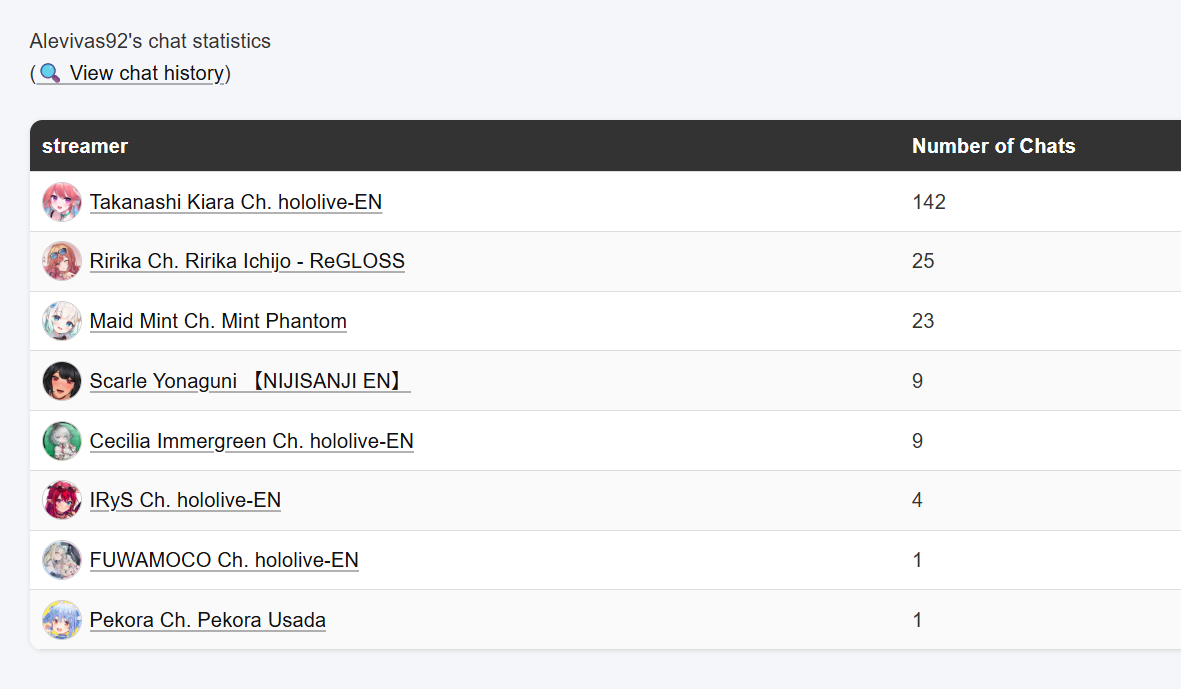Open Takanashi Kiara Ch. hololive-EN link

coord(236,202)
